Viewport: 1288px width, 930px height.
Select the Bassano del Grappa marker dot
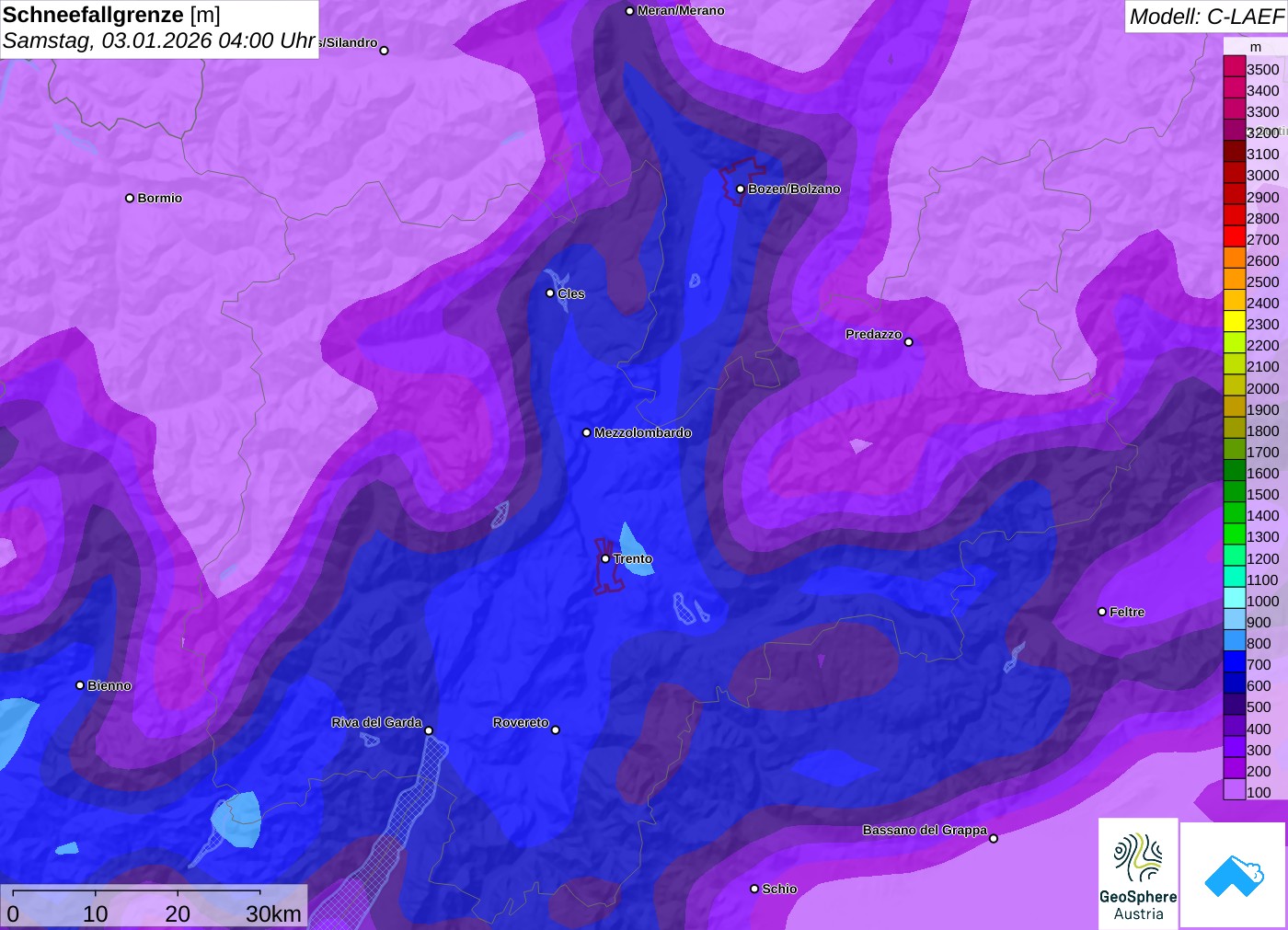click(x=994, y=838)
